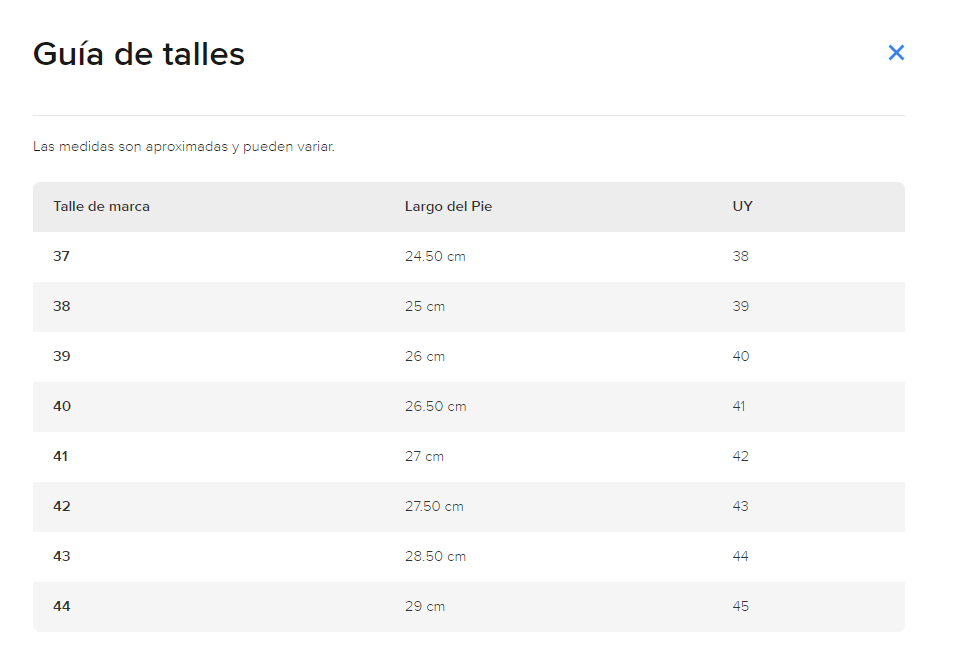Select the UY column header
This screenshot has height=667, width=958.
click(742, 207)
